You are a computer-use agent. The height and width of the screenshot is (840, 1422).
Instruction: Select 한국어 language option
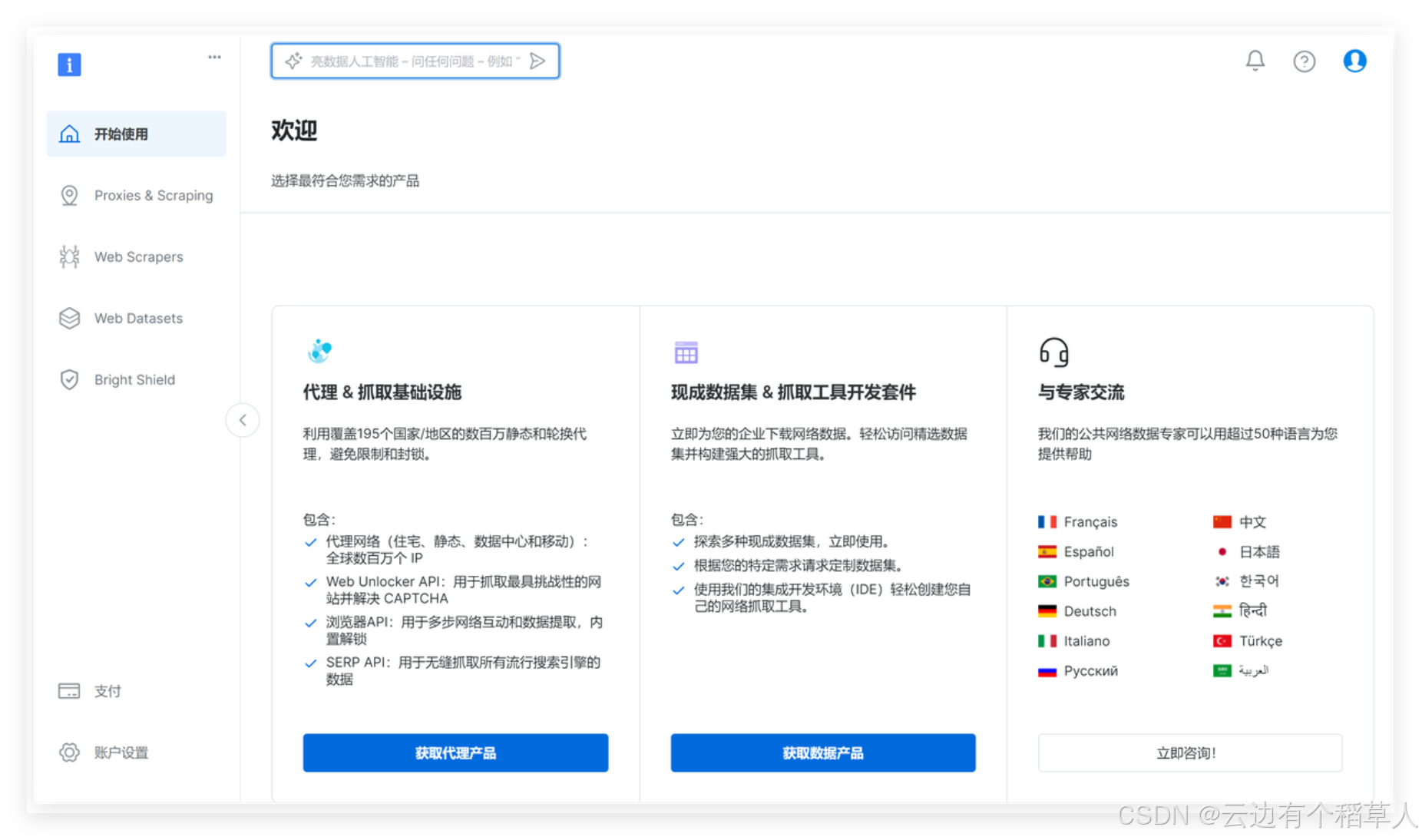[1246, 581]
